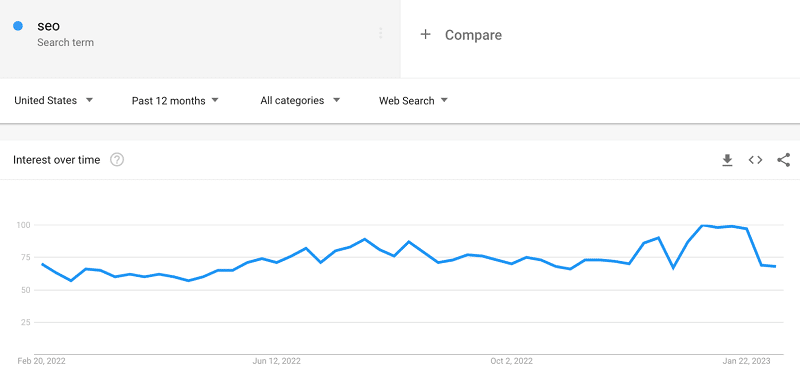
Task: Open the Web Search type dropdown
Action: pos(413,101)
